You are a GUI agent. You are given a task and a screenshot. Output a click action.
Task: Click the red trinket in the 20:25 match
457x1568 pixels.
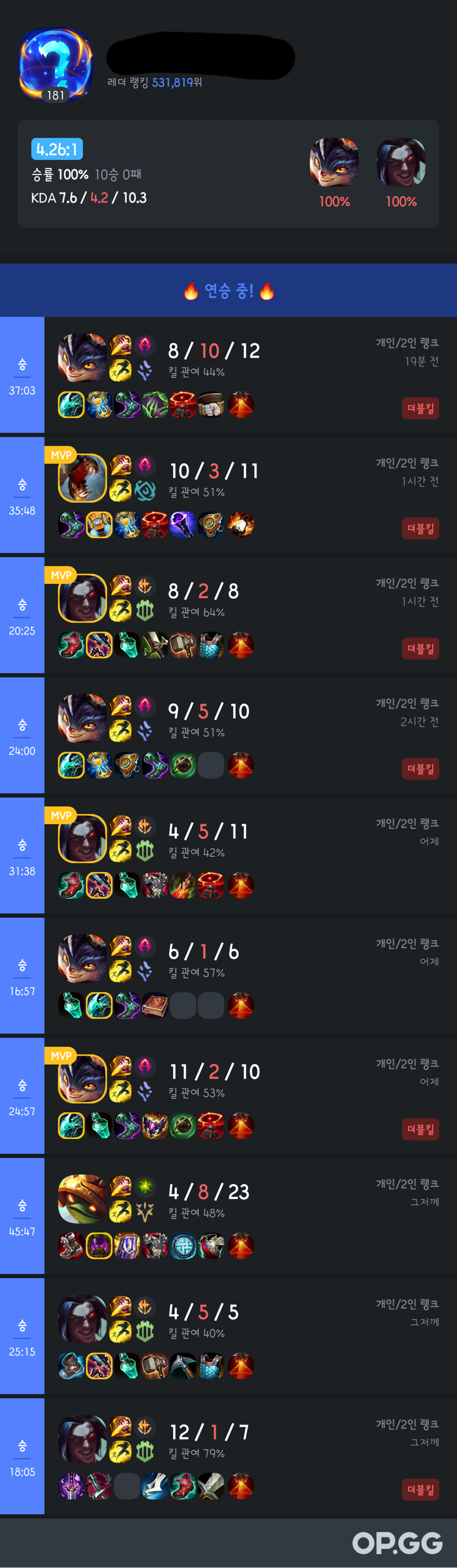240,645
